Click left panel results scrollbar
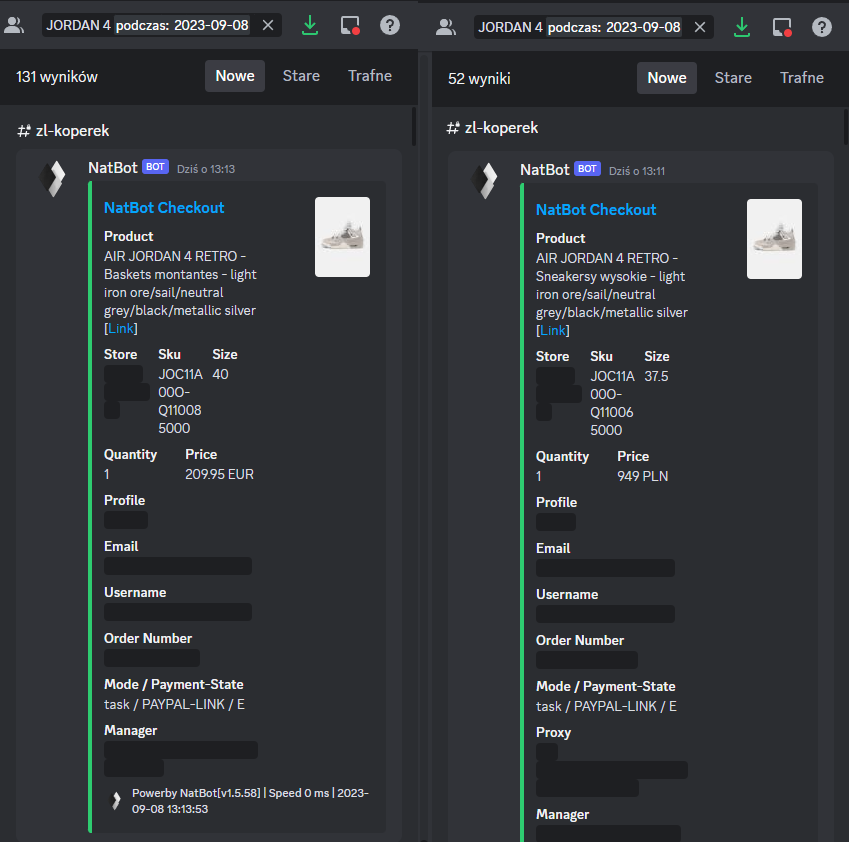 [x=414, y=127]
